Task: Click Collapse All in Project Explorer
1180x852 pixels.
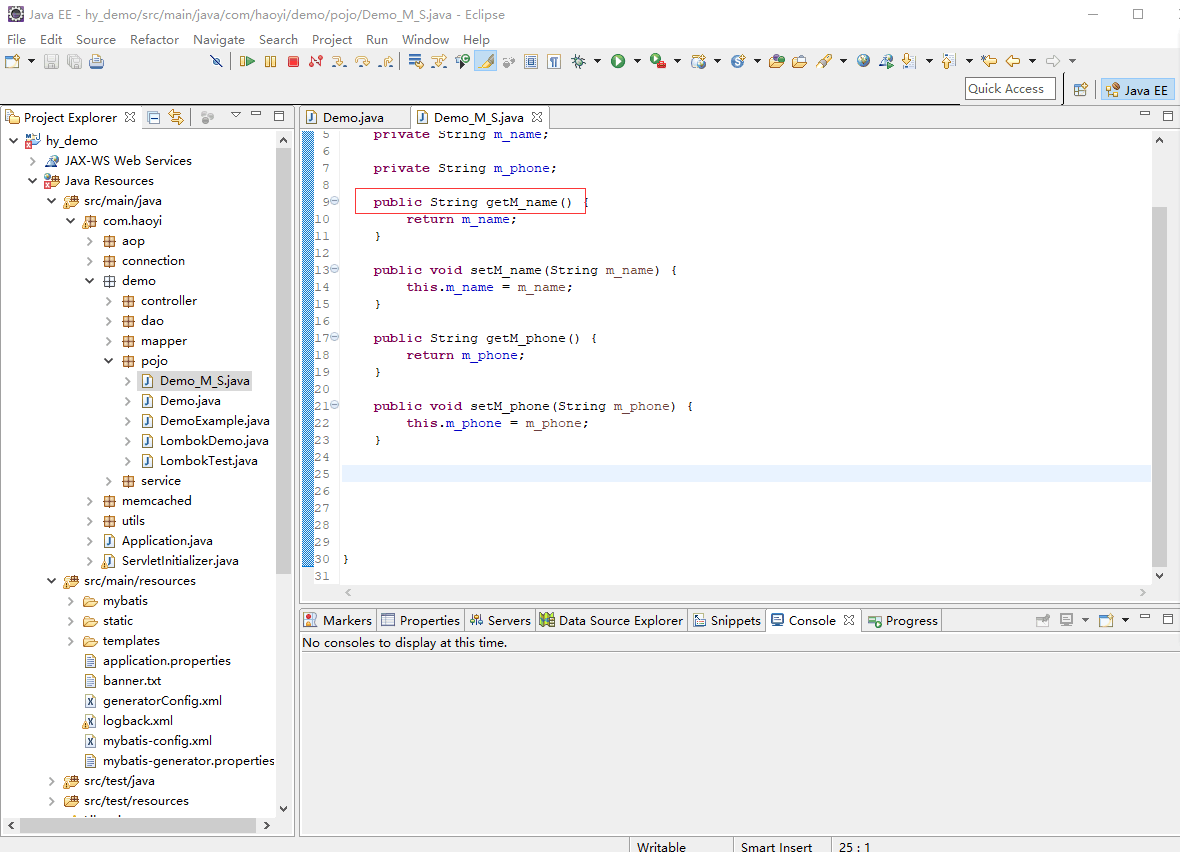Action: point(154,117)
